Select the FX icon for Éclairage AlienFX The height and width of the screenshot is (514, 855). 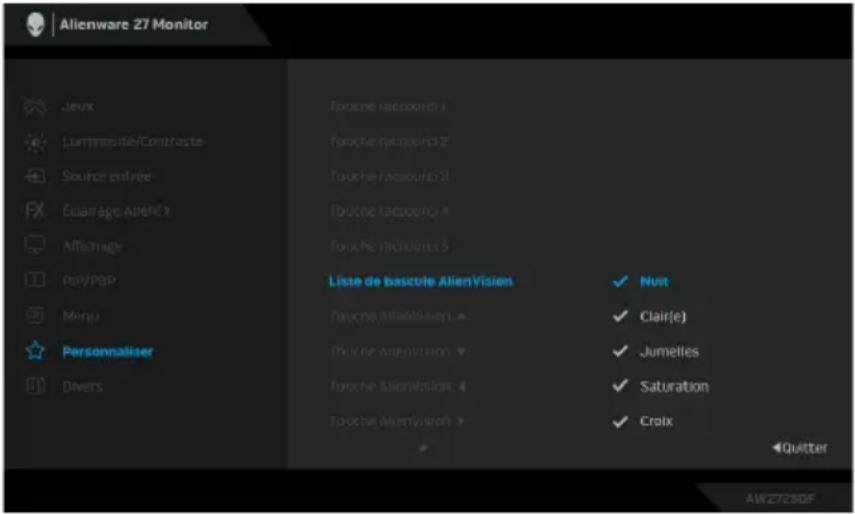point(35,211)
